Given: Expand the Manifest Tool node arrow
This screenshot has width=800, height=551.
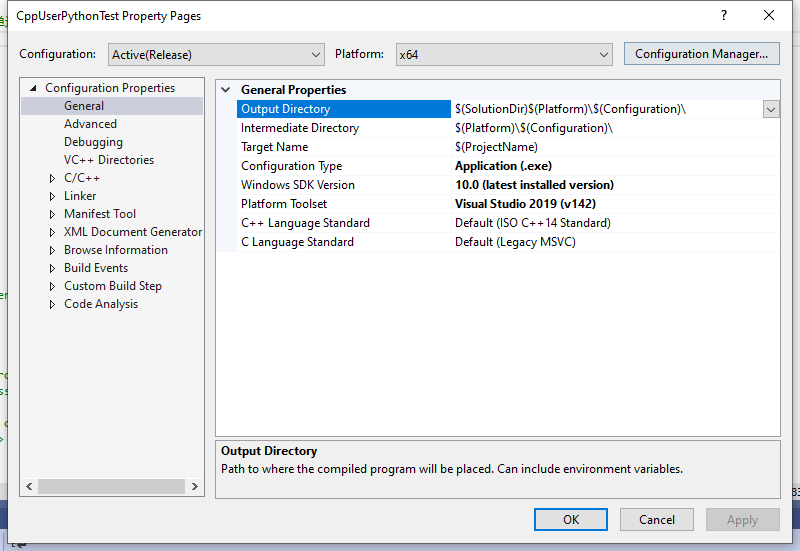Looking at the screenshot, I should pos(52,214).
